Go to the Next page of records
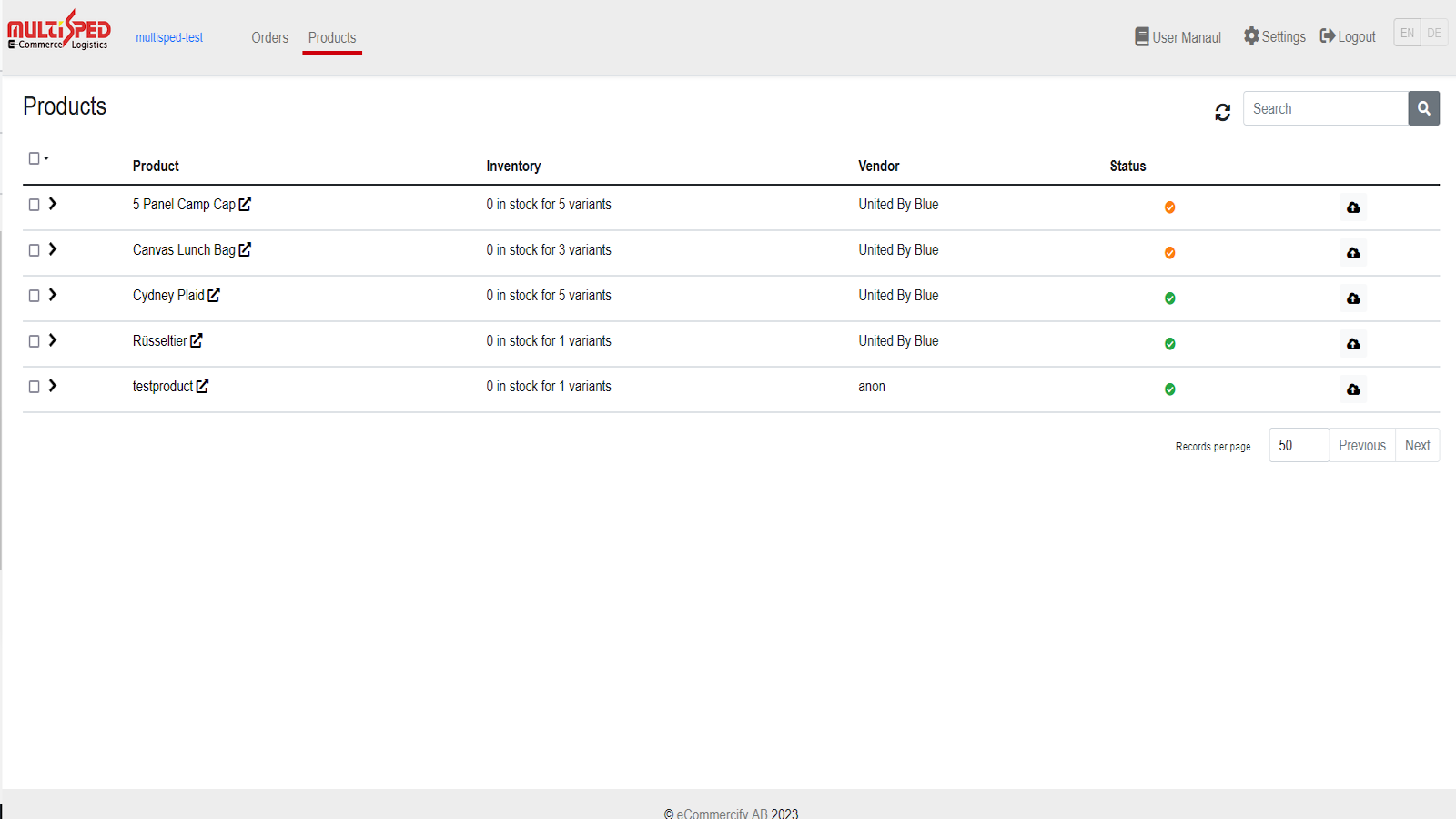 [1417, 445]
